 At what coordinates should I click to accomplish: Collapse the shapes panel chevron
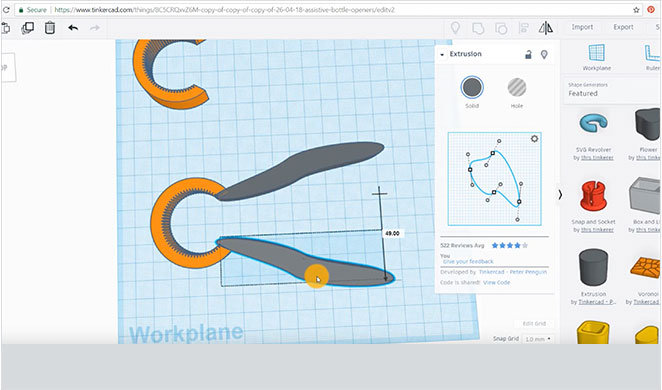[560, 195]
